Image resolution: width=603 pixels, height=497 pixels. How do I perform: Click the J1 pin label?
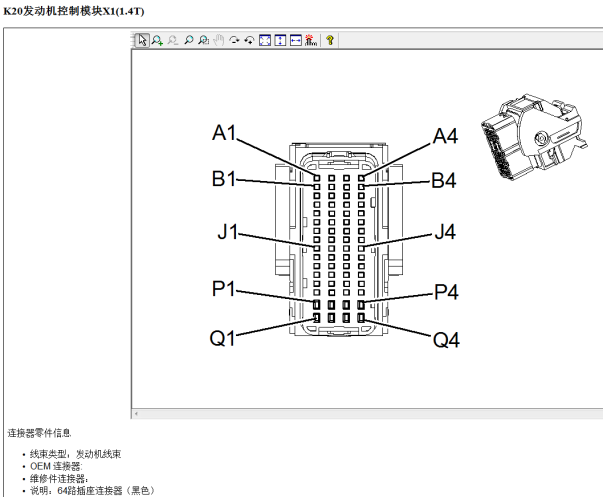coord(228,232)
